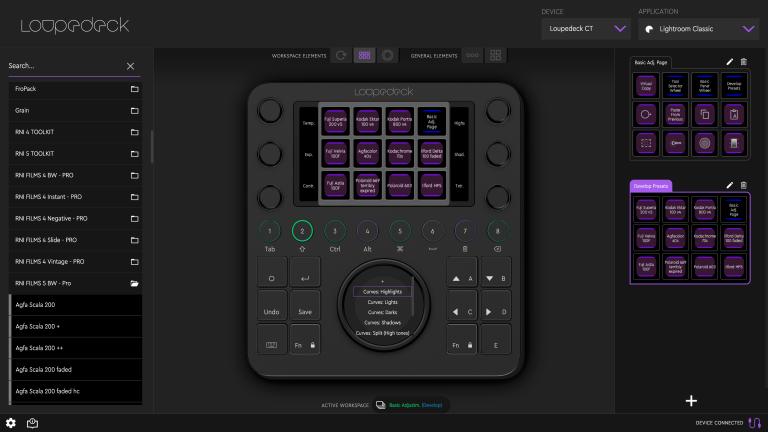Click the Kodak Ektar touch button on device screen
The image size is (768, 432).
[367, 121]
